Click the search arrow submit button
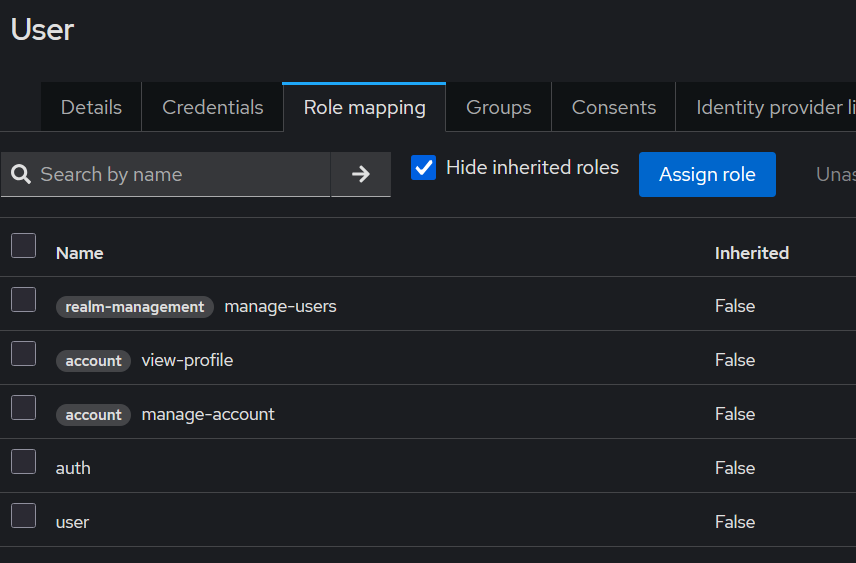 coord(361,175)
